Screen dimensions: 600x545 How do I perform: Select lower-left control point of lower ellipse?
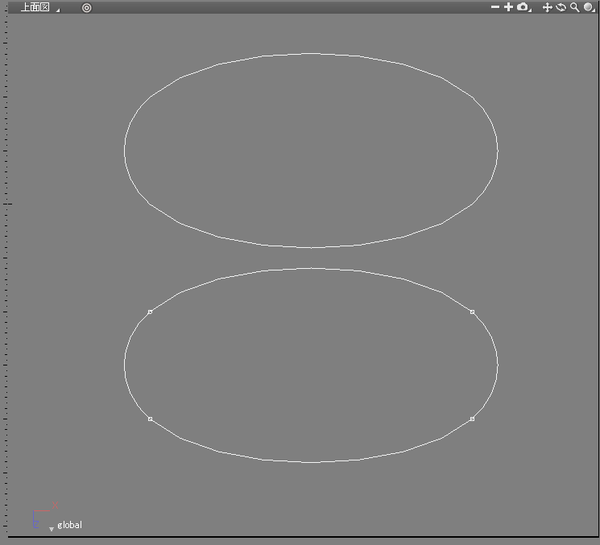(x=150, y=419)
